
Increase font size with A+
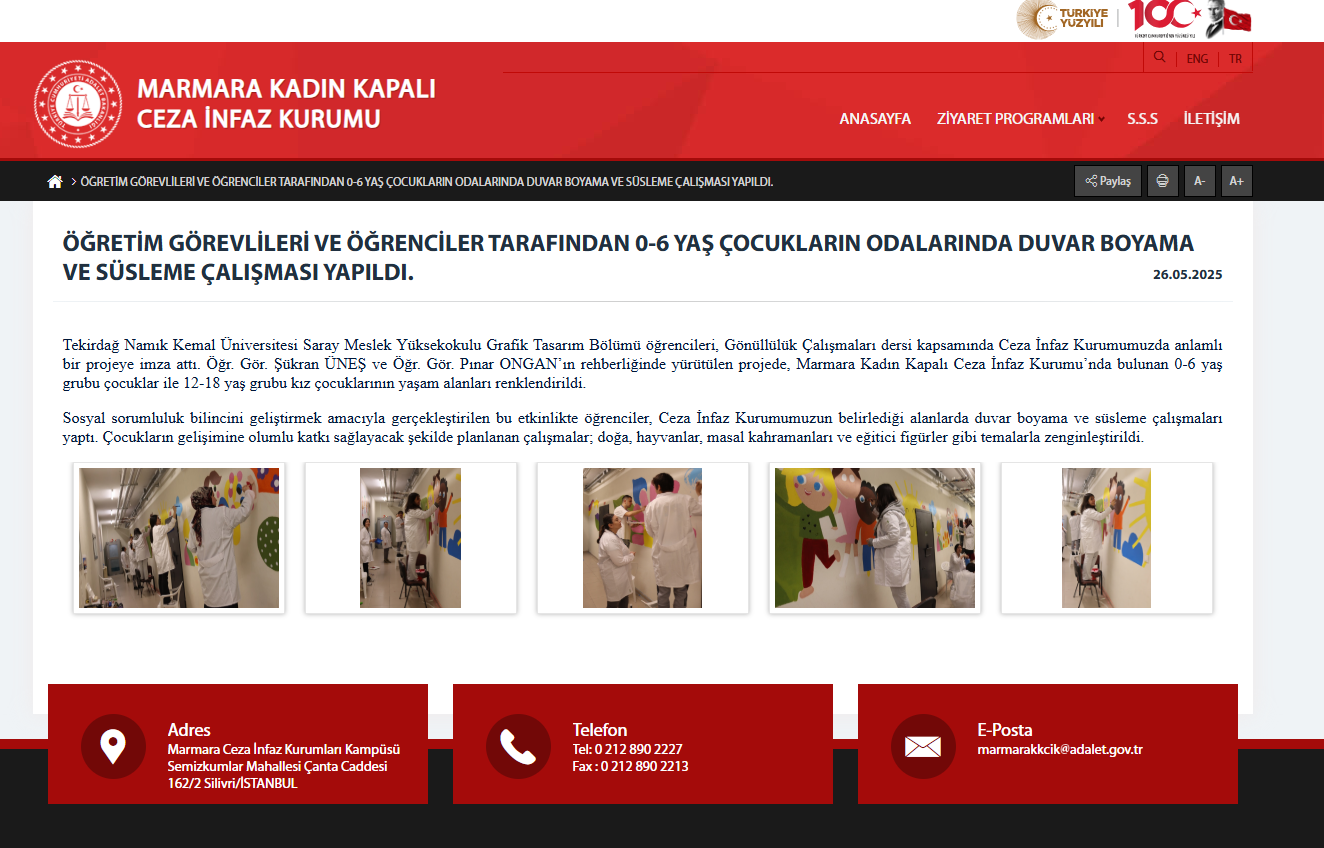1237,181
